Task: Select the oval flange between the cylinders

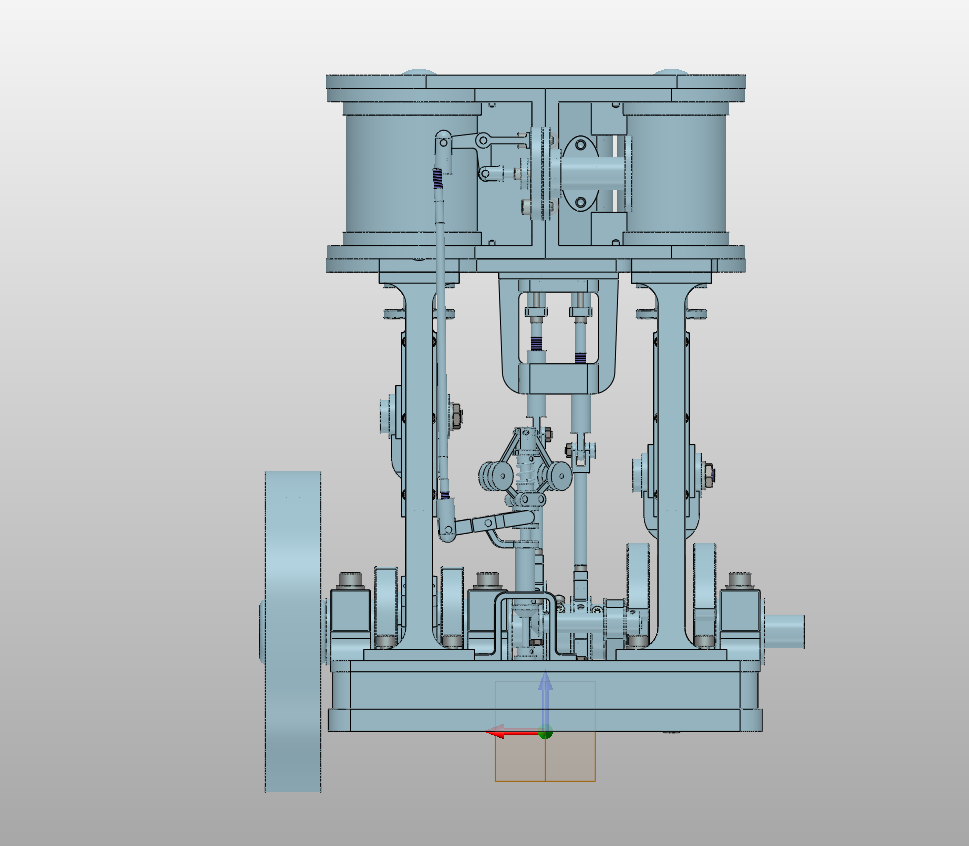Action: [580, 173]
